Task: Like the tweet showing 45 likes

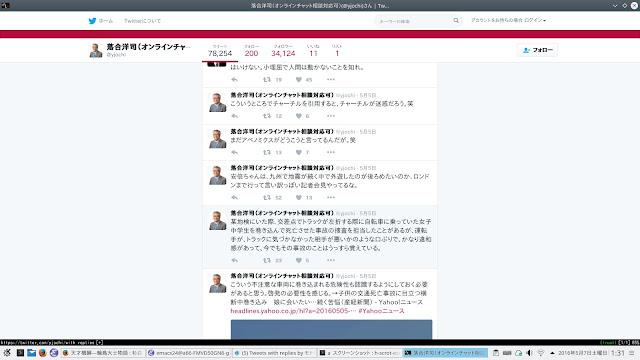Action: click(x=299, y=80)
